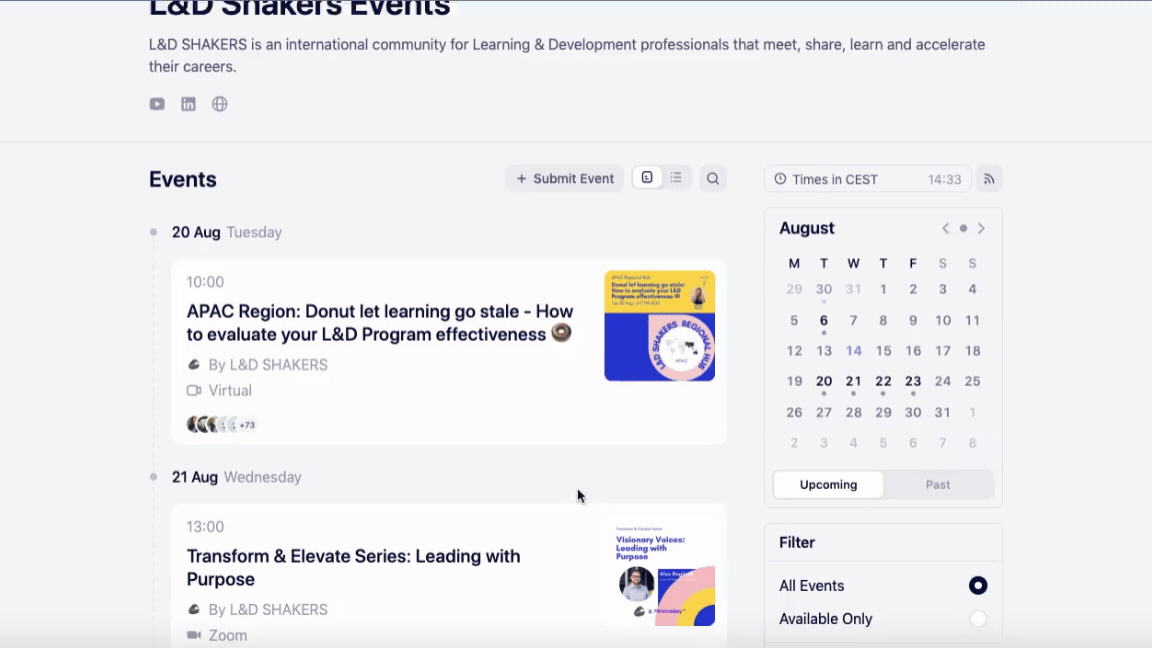Switch to list view layout
This screenshot has width=1152, height=648.
click(676, 178)
